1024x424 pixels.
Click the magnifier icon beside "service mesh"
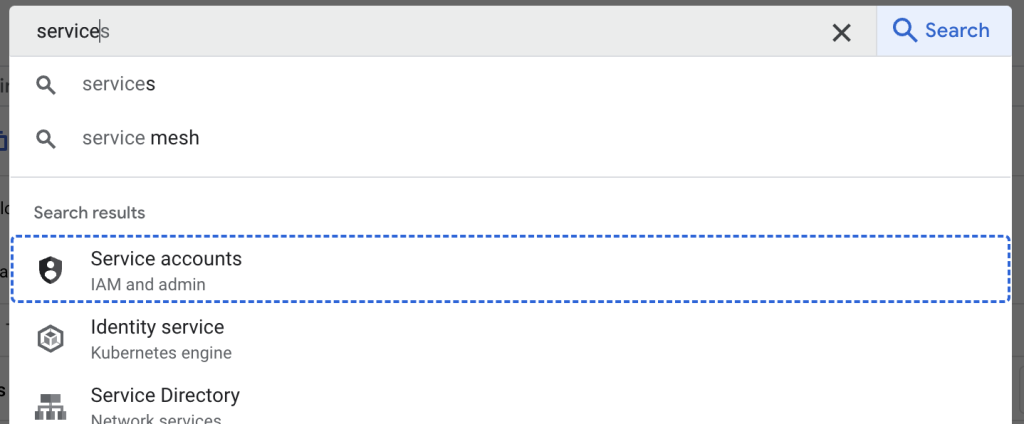coord(46,139)
